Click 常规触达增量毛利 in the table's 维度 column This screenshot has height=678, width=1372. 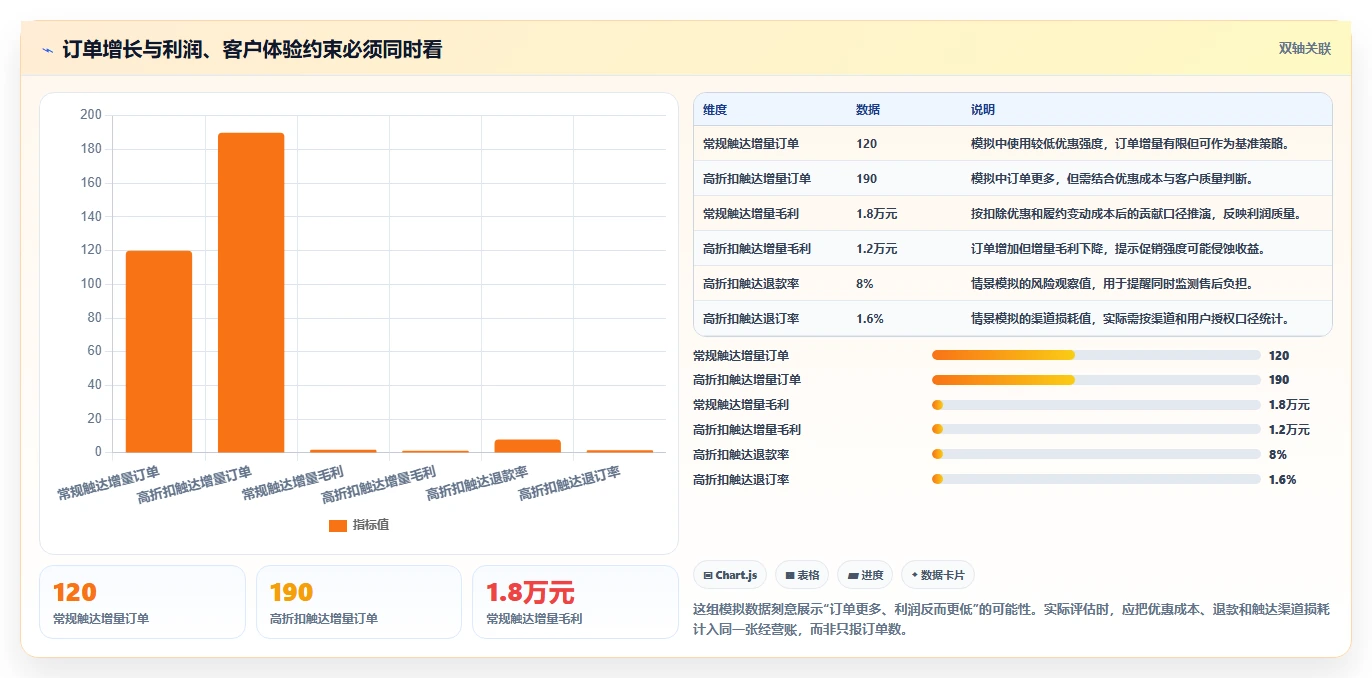click(x=751, y=214)
